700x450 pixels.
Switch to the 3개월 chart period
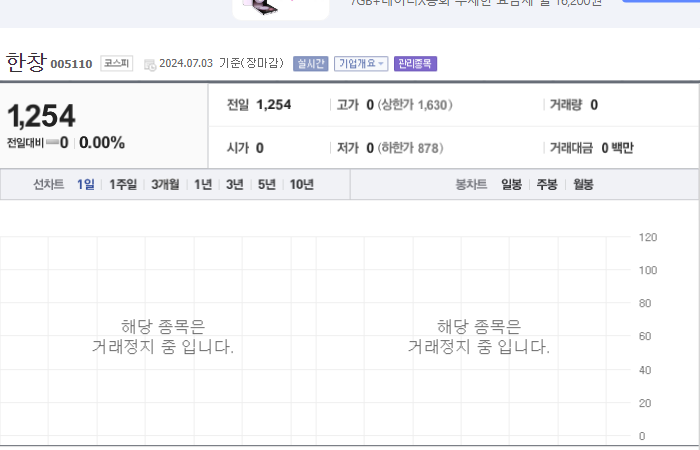coord(165,184)
